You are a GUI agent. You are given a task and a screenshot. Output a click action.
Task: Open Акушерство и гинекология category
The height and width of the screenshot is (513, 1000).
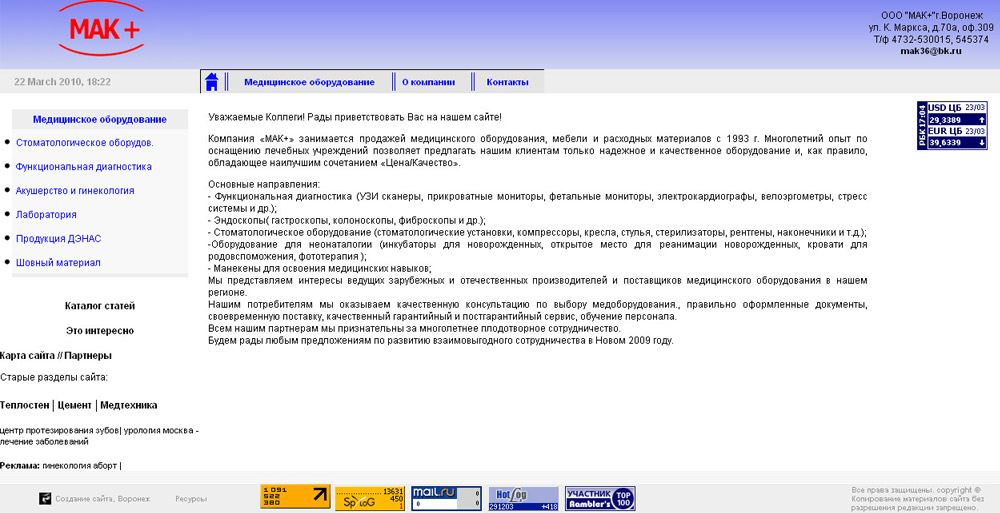[75, 191]
